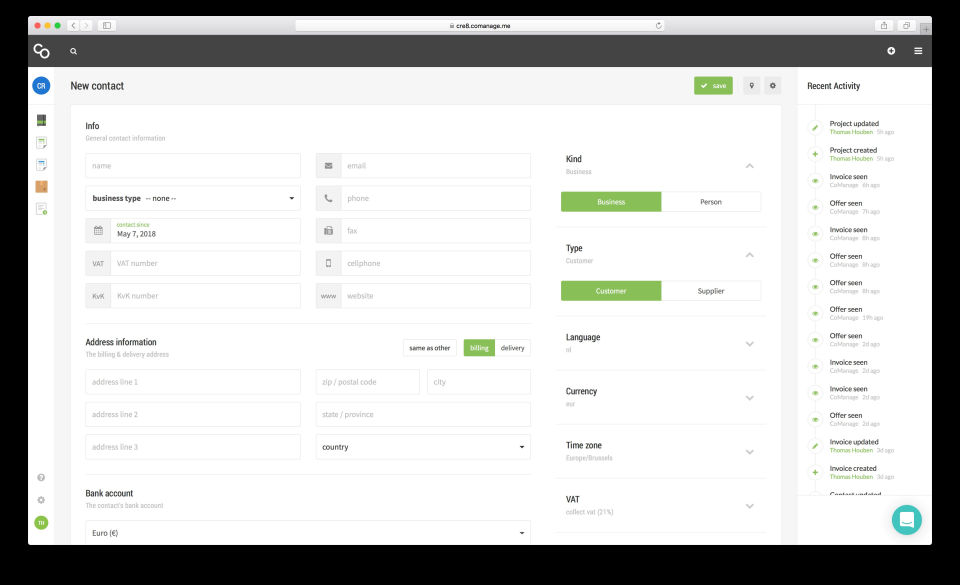Select Business kind
Viewport: 960px width, 585px height.
tap(611, 202)
